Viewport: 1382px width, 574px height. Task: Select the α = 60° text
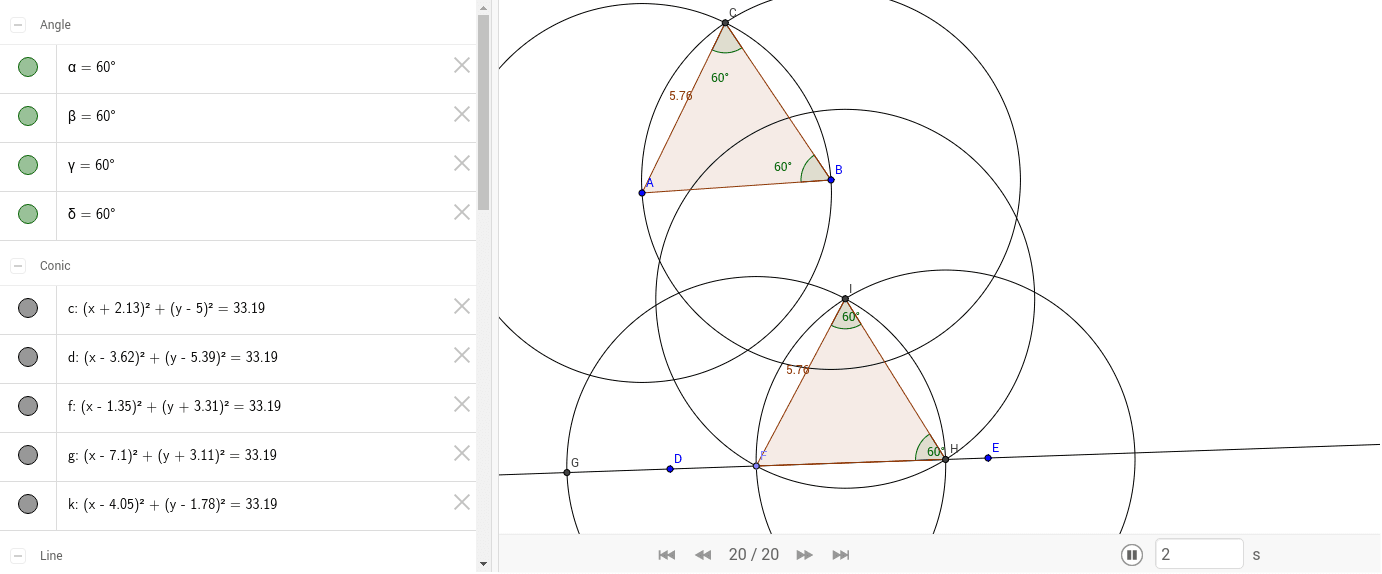click(x=92, y=67)
